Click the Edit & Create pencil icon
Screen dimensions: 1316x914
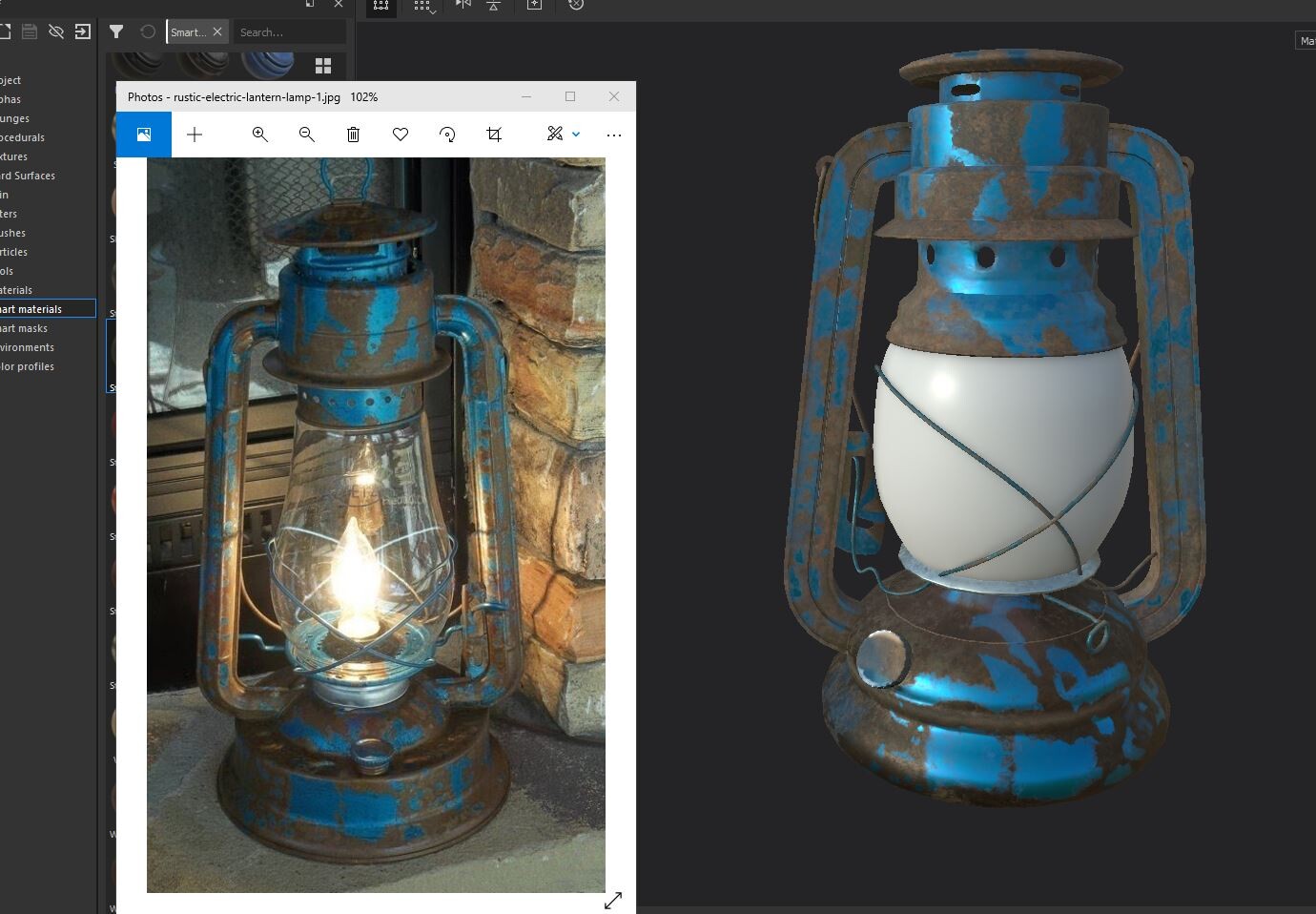(x=554, y=134)
